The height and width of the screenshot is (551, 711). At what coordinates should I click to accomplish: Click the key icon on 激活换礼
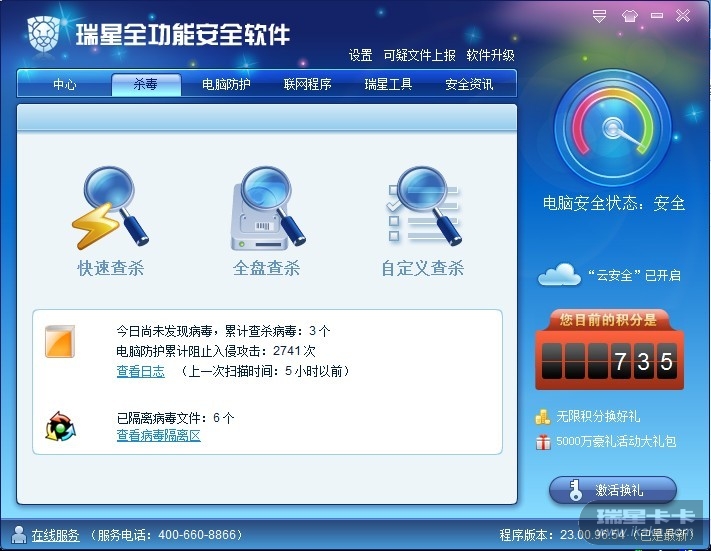point(575,490)
